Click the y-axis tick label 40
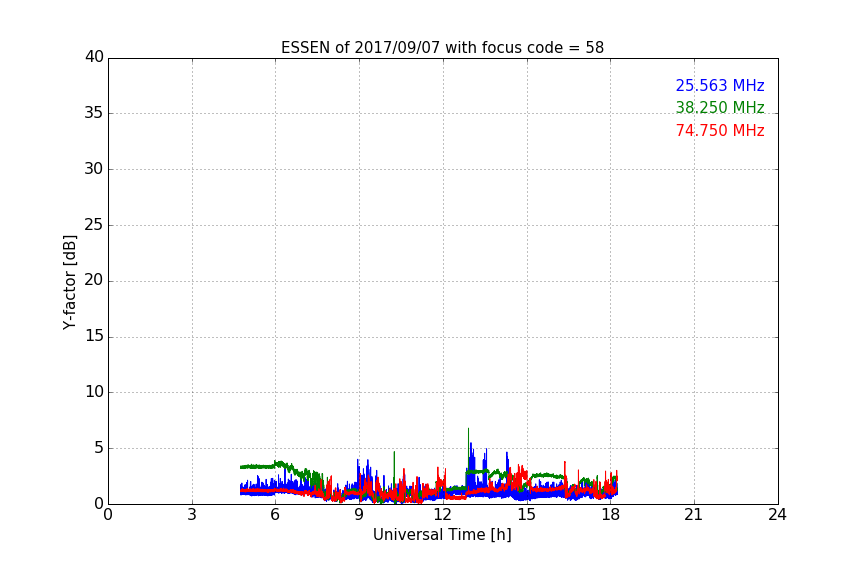 pos(94,57)
